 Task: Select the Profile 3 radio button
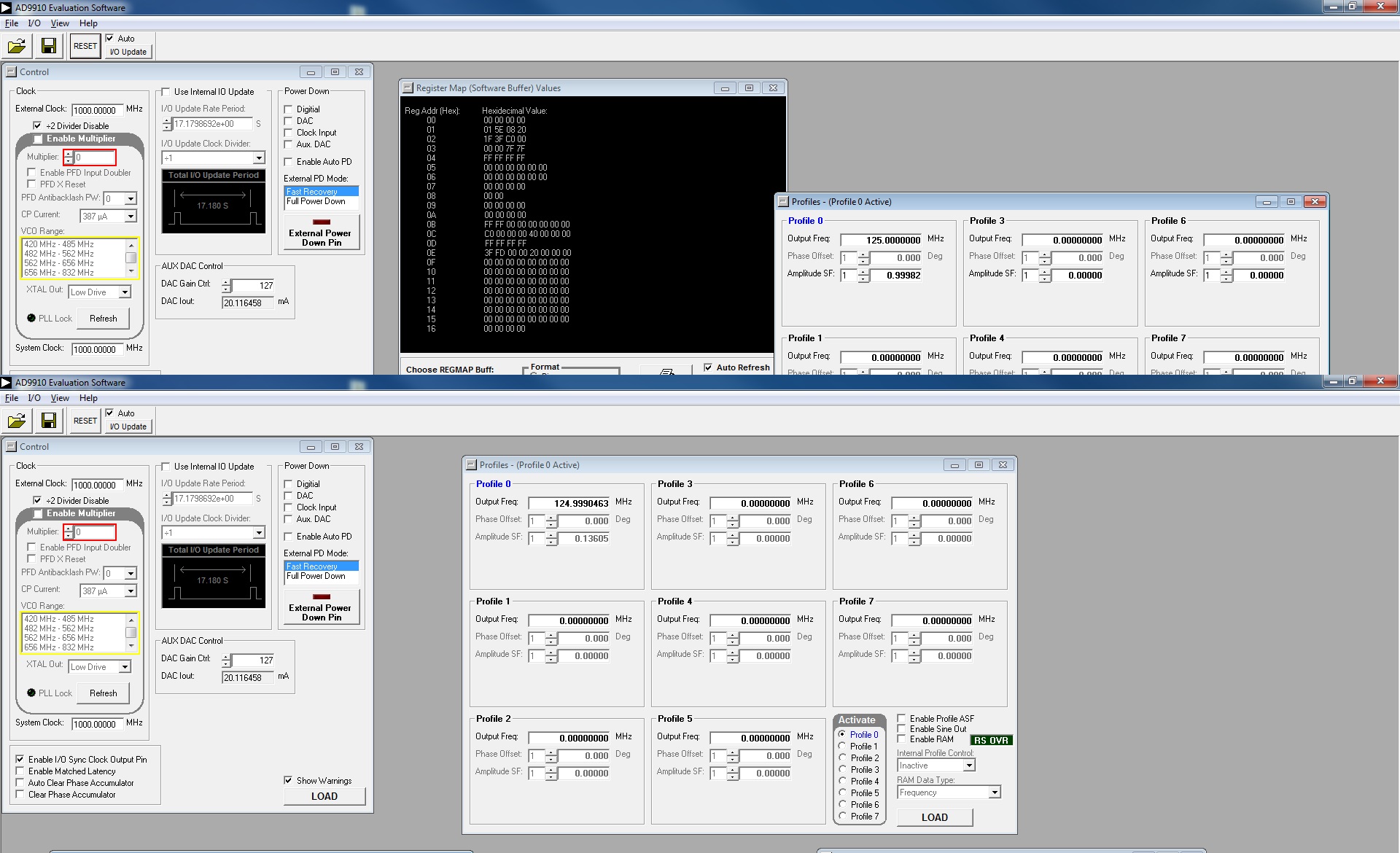[842, 769]
